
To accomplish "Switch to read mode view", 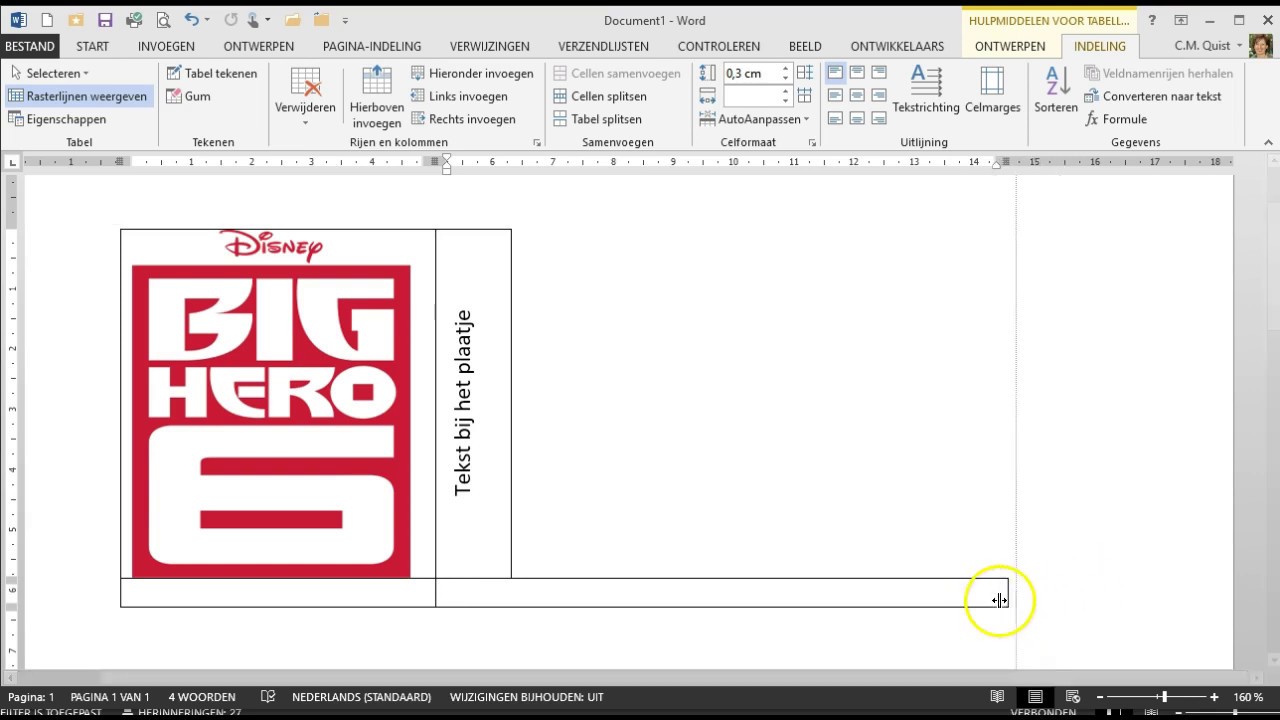I will 997,697.
